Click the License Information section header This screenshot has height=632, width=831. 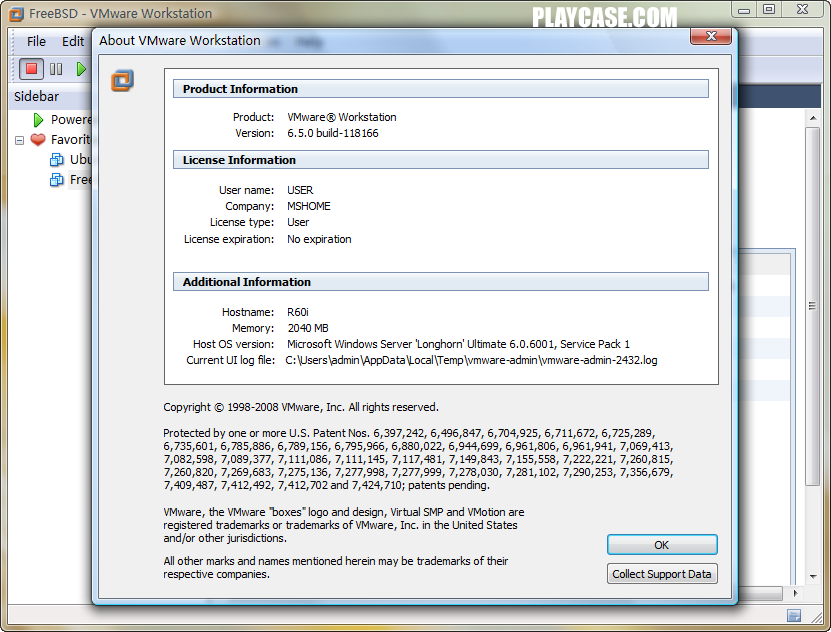[x=440, y=159]
